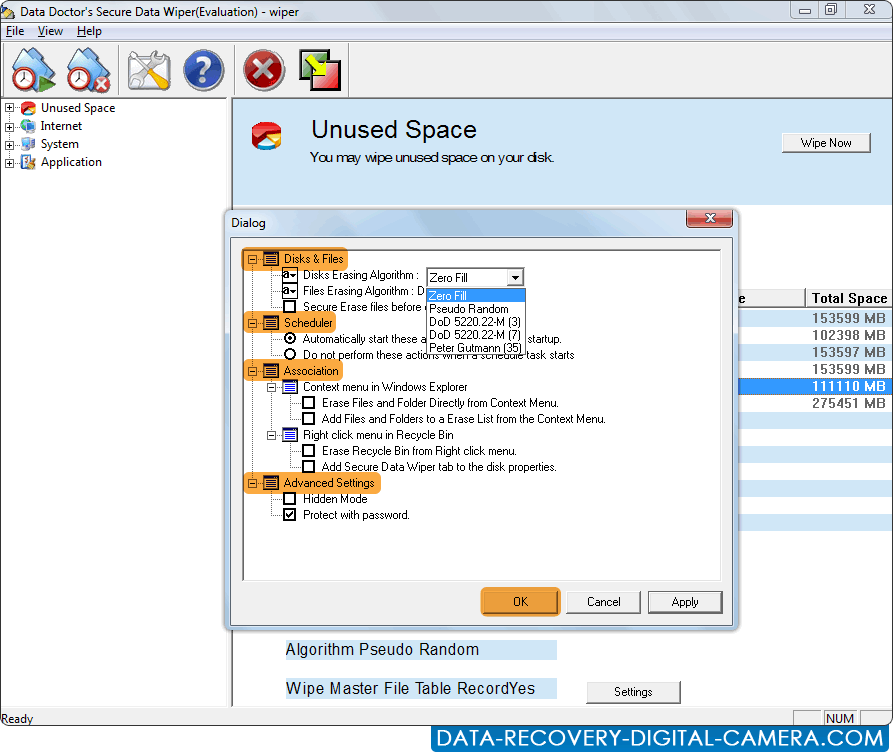Click the Settings button below the dialog
893x752 pixels.
point(633,692)
